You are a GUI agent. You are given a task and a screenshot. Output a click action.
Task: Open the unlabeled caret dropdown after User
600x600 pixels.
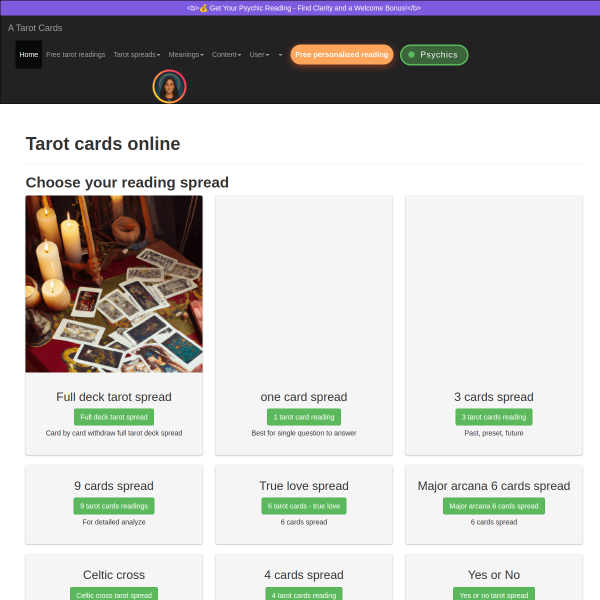click(280, 55)
